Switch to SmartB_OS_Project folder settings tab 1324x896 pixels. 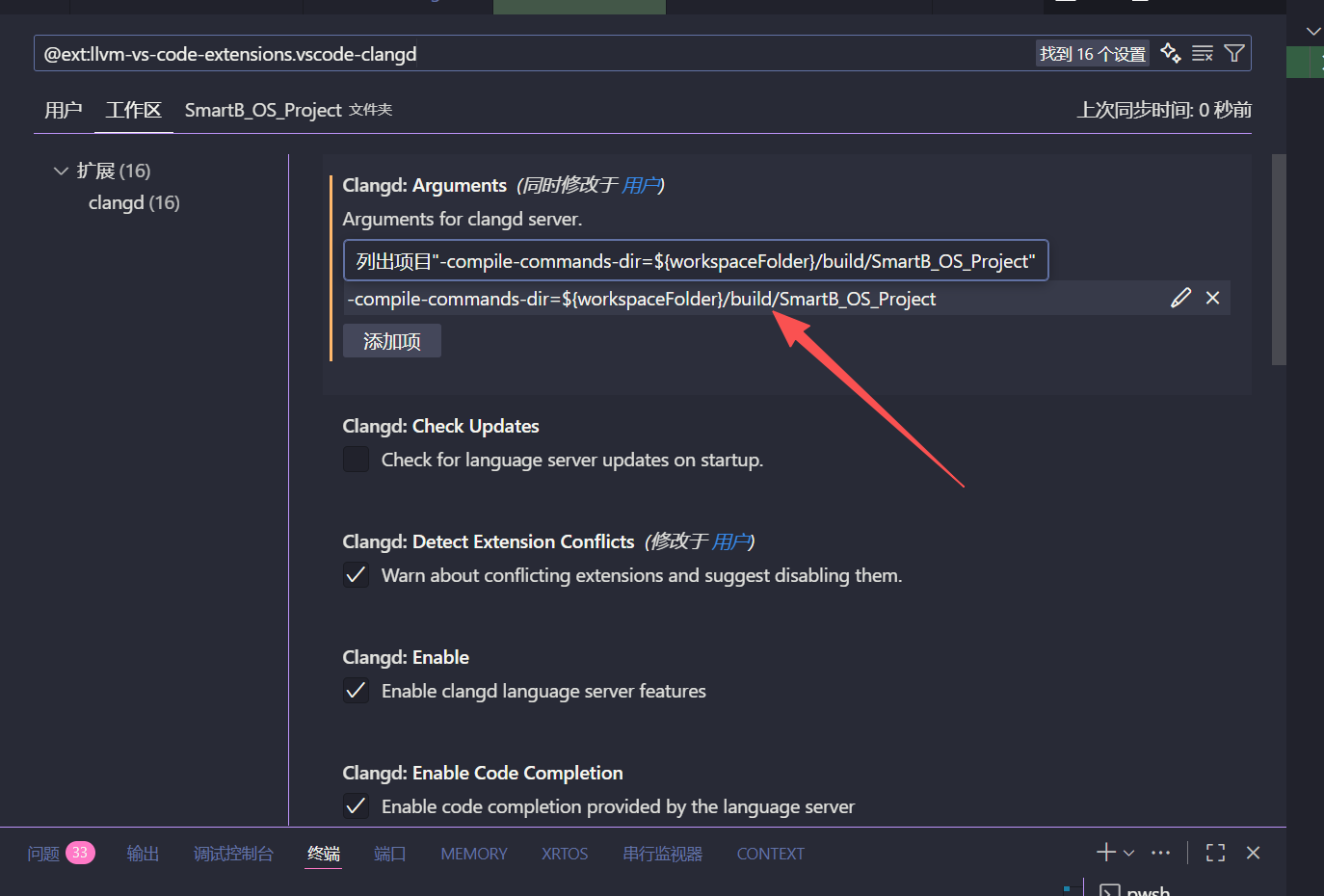pyautogui.click(x=288, y=110)
